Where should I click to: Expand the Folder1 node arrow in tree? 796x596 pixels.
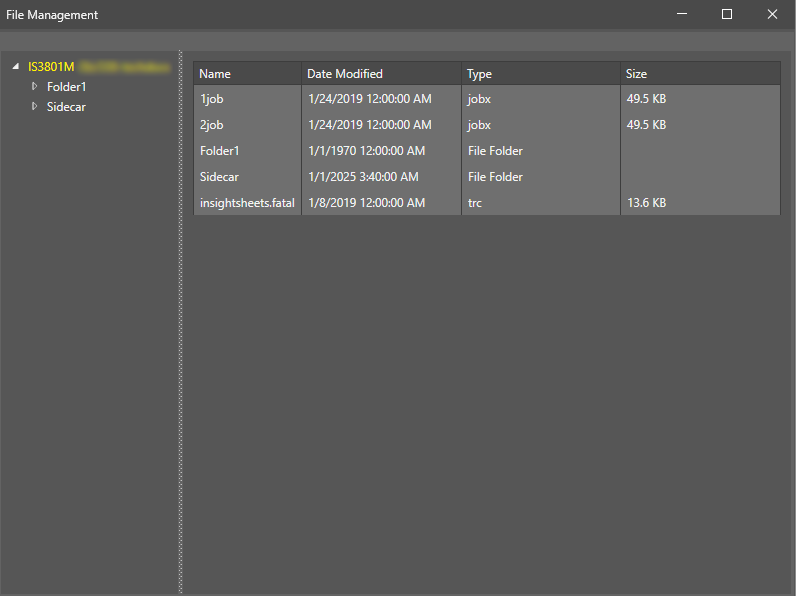click(35, 87)
